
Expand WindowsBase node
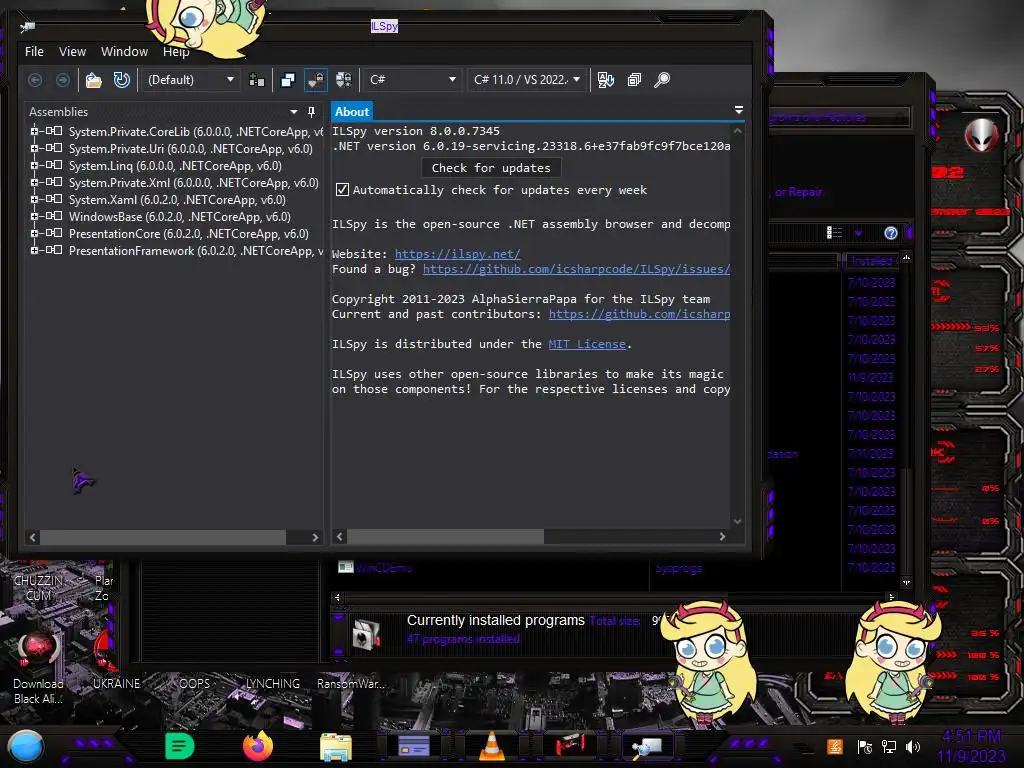pos(34,216)
